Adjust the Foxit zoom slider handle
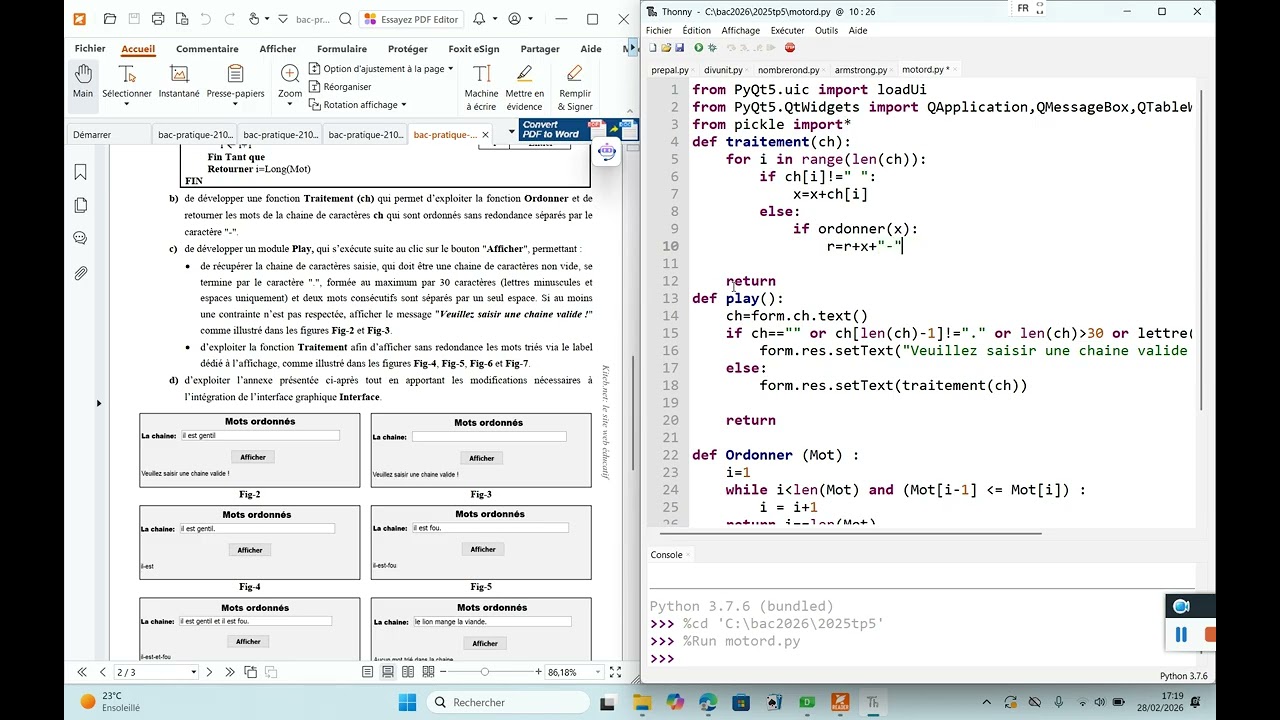 [x=485, y=672]
